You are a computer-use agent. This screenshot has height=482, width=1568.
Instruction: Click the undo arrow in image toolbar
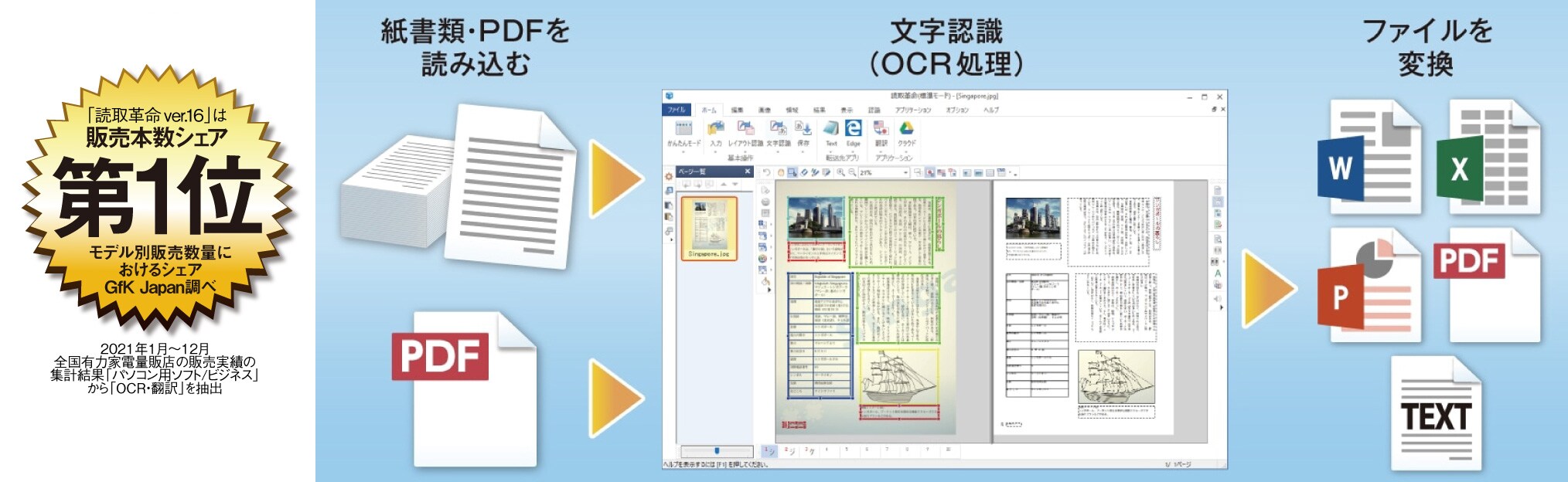(767, 173)
